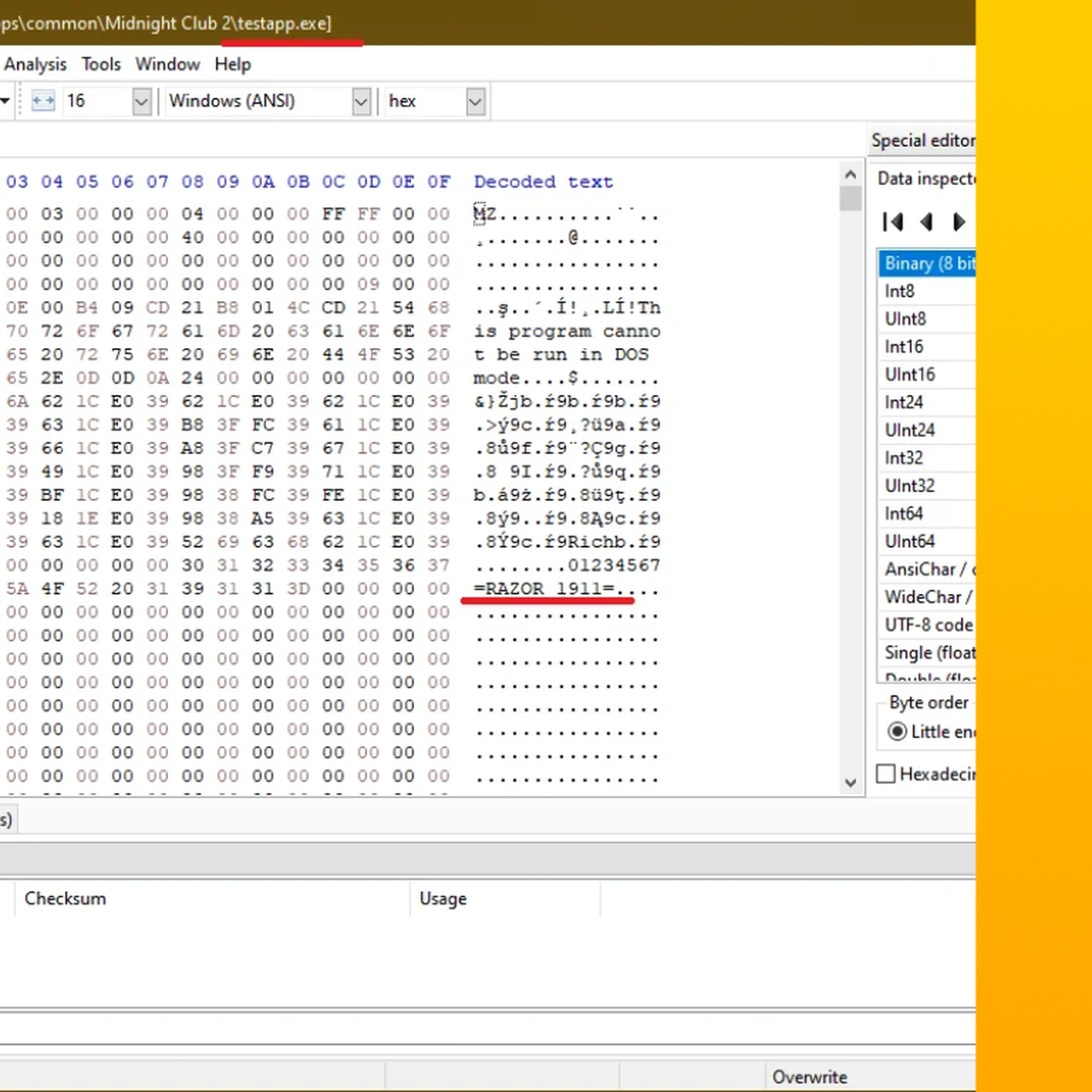This screenshot has height=1092, width=1092.
Task: Click the Decoded text column header
Action: click(x=543, y=182)
